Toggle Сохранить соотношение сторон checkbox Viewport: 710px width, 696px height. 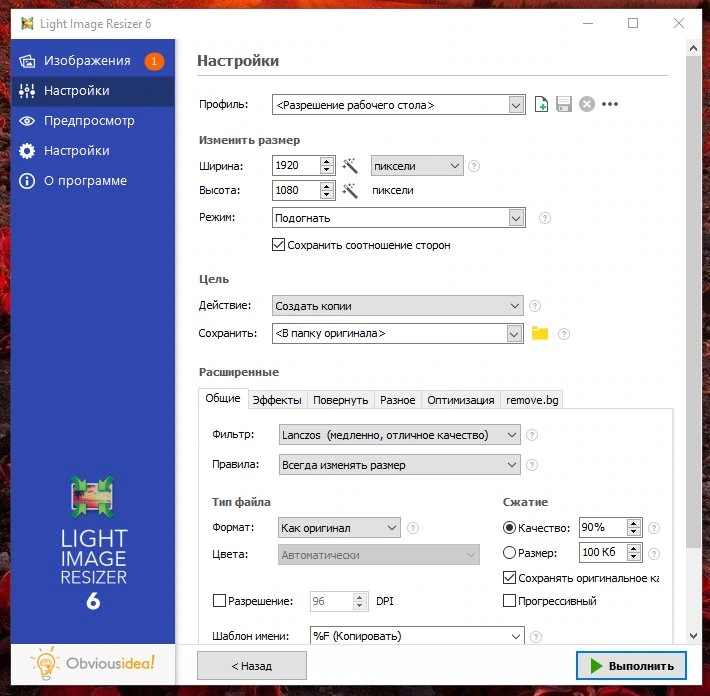278,245
